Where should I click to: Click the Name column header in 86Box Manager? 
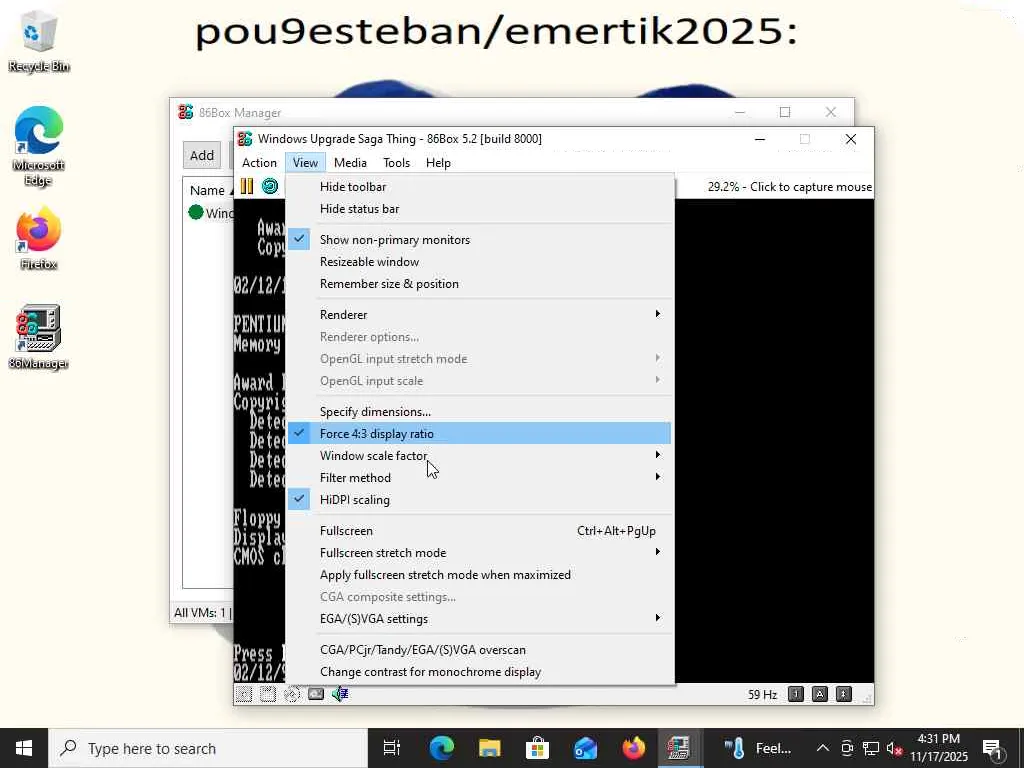pos(207,190)
